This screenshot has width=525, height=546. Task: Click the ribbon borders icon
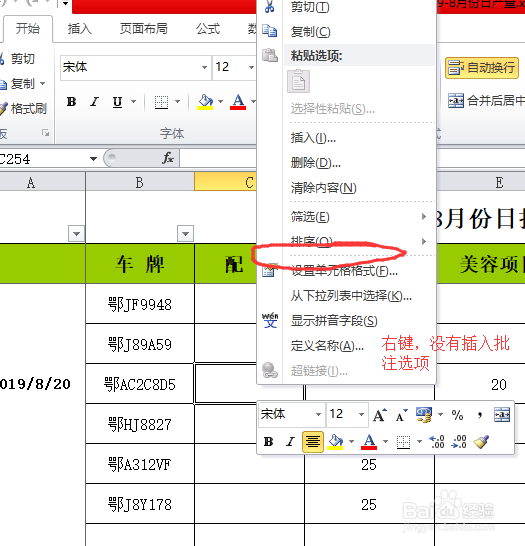click(x=162, y=102)
